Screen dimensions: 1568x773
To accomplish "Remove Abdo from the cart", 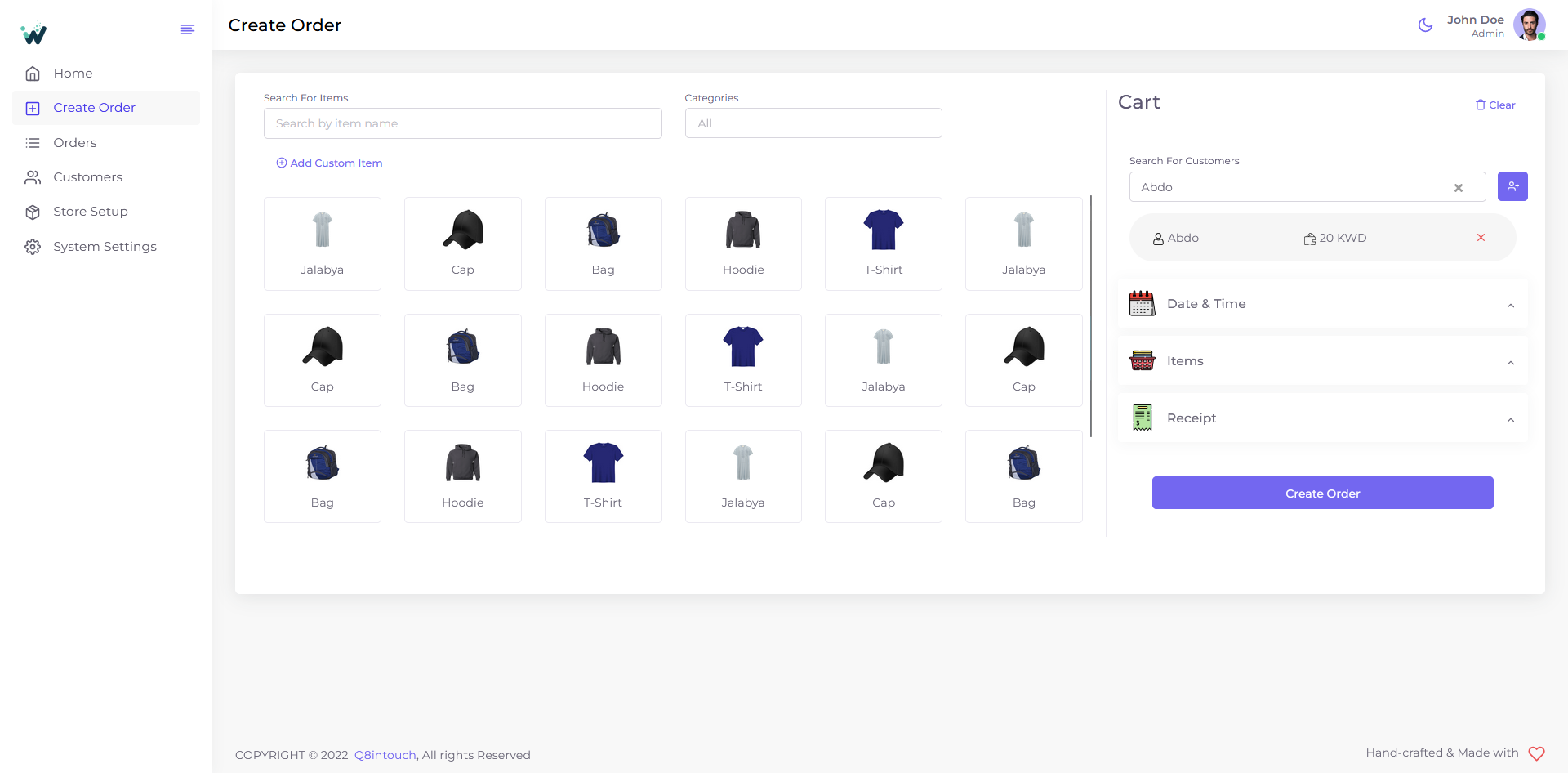I will point(1481,238).
